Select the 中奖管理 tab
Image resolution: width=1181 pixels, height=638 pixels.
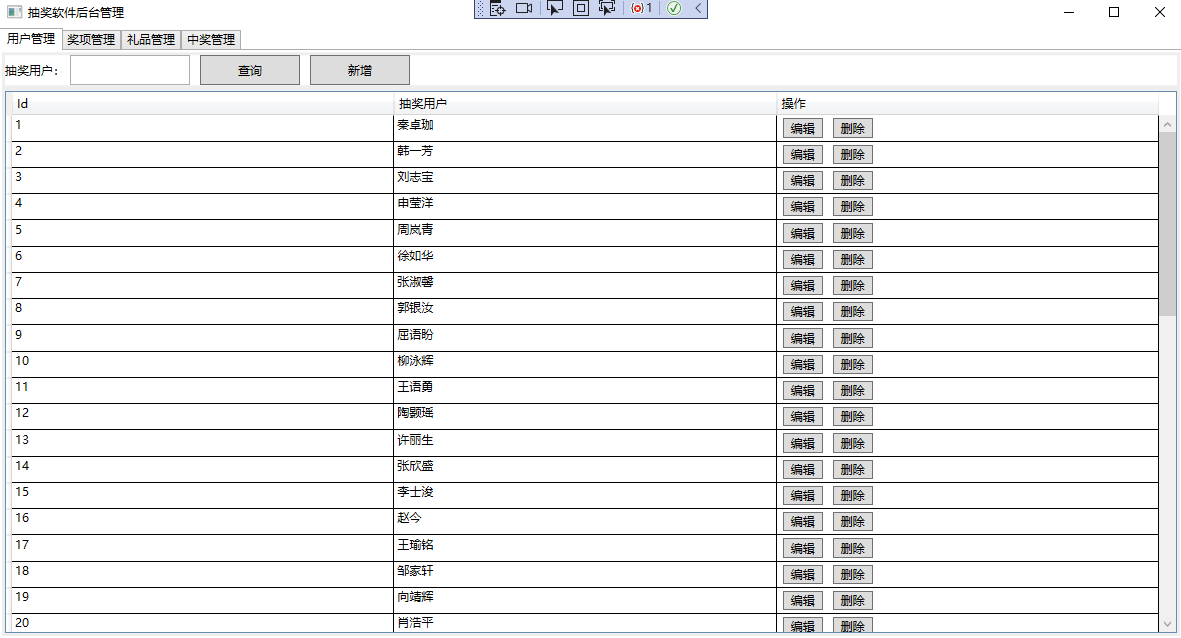click(211, 40)
